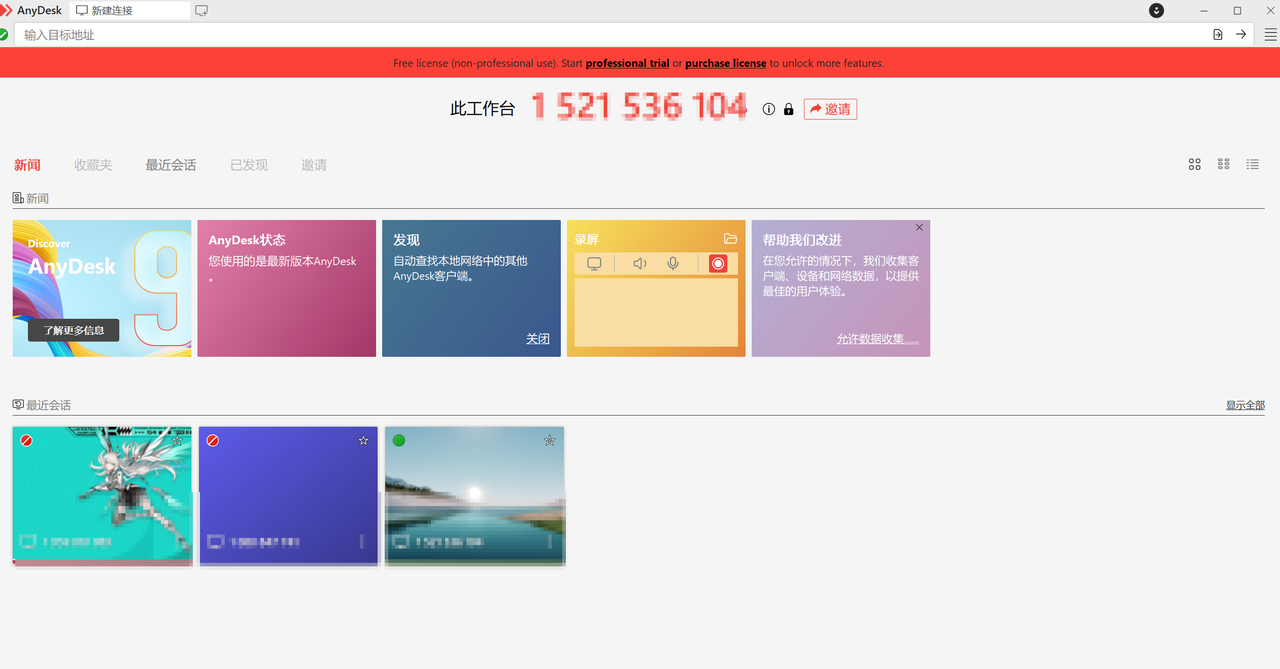Switch to the 已发现 tab

point(249,165)
